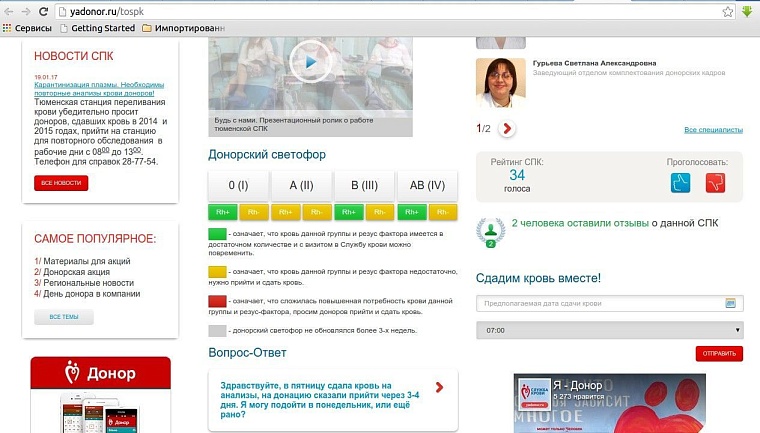The width and height of the screenshot is (760, 433).
Task: Click the red ОТПРАВИТЬ button
Action: tap(719, 353)
